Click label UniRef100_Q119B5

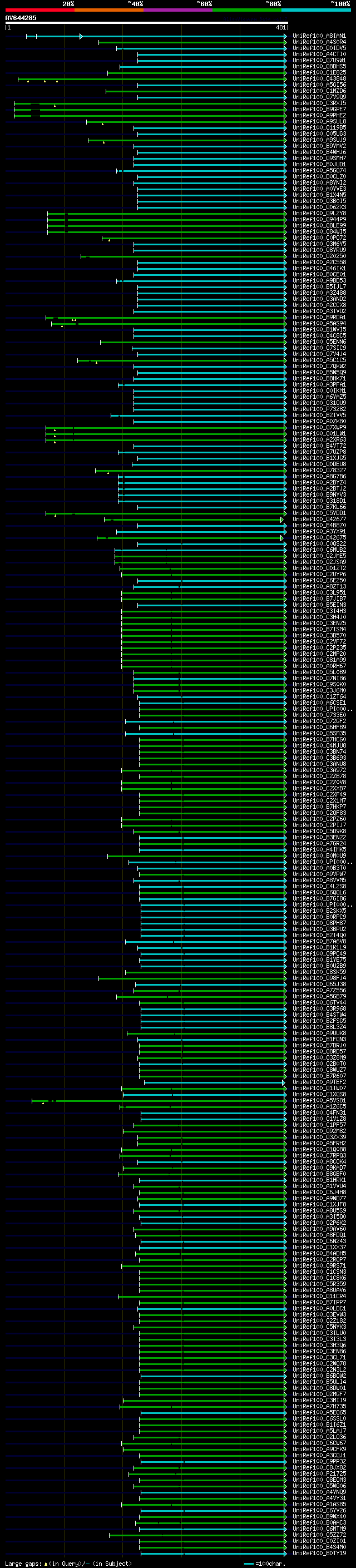[x=319, y=128]
